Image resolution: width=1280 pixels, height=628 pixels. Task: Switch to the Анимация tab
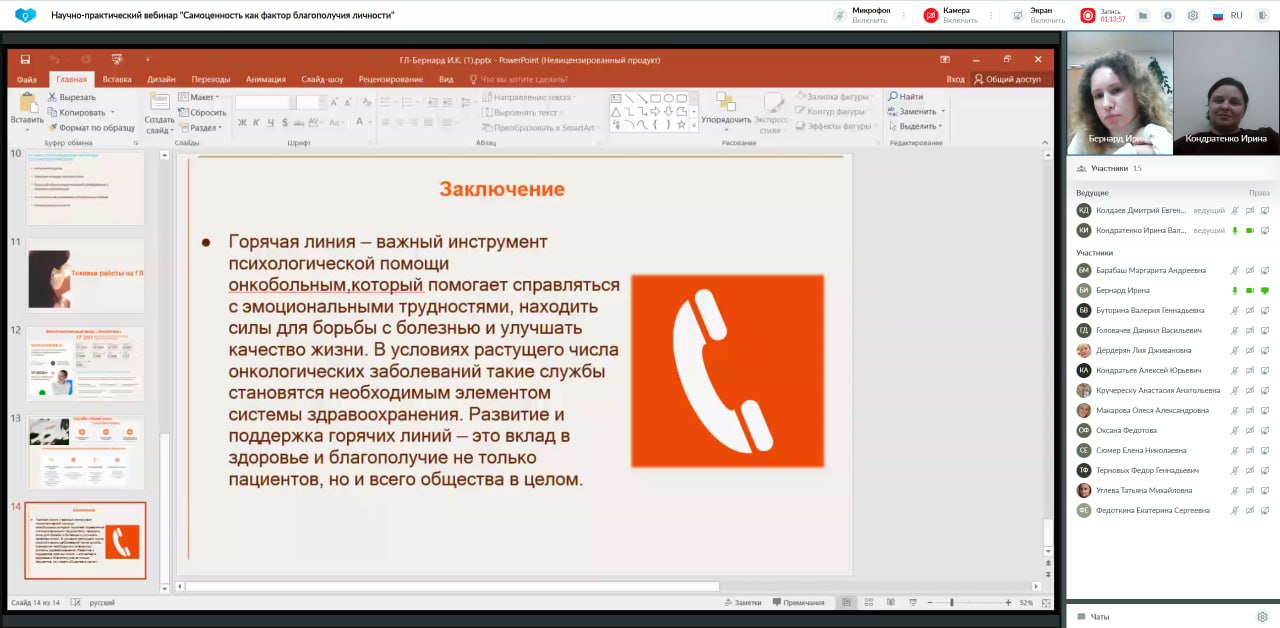[x=265, y=79]
